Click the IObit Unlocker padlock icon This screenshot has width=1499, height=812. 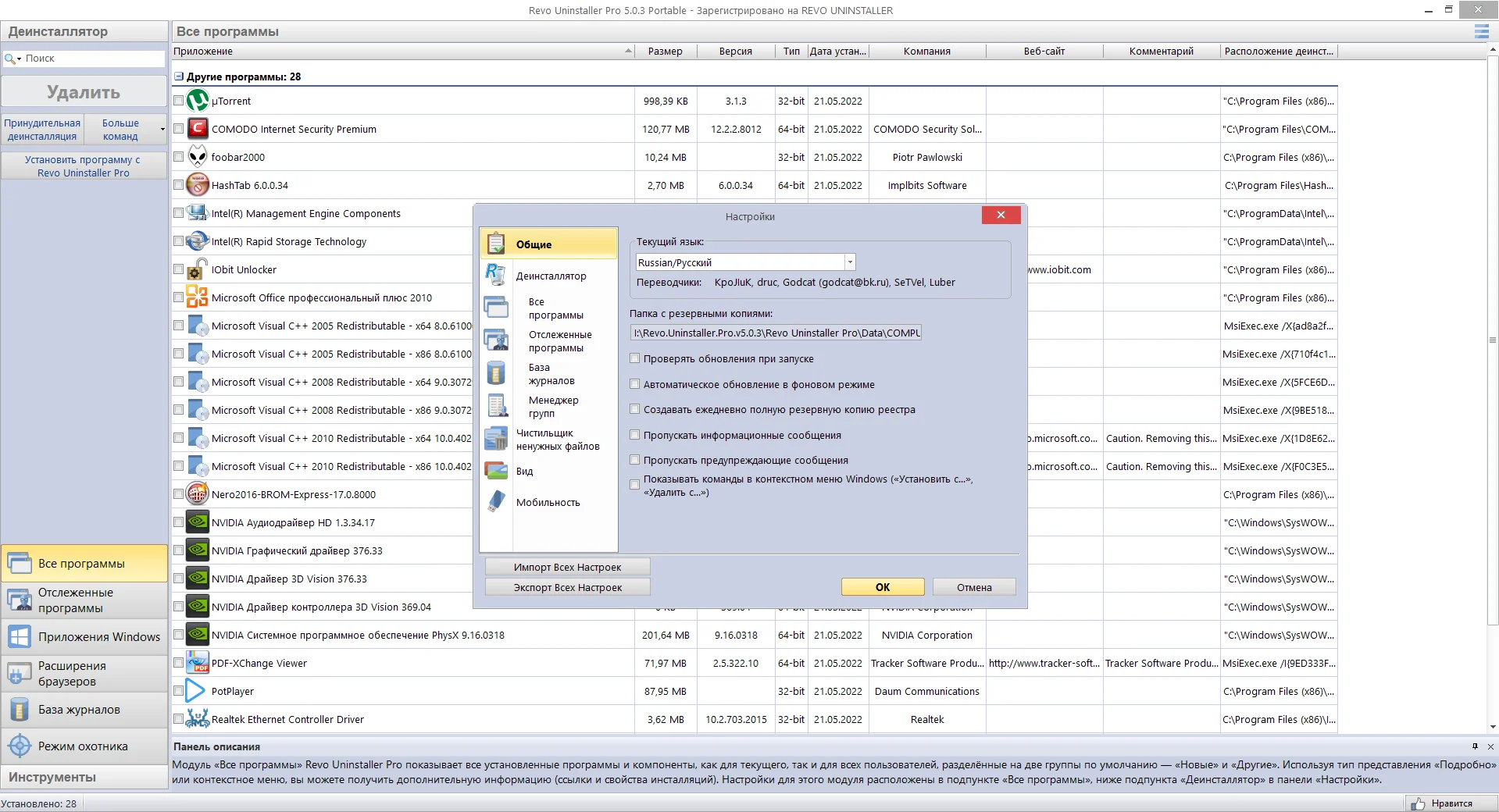(x=198, y=269)
